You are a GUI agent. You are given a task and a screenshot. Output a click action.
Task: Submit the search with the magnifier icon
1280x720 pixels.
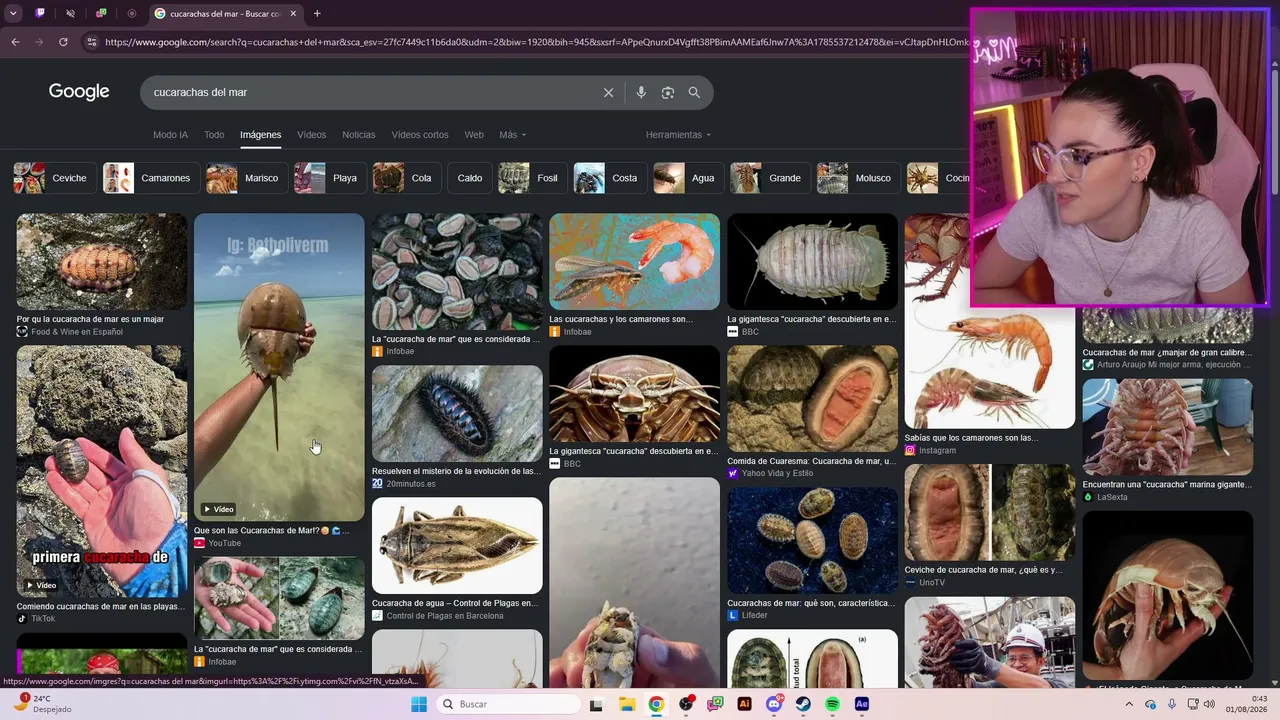coord(694,93)
